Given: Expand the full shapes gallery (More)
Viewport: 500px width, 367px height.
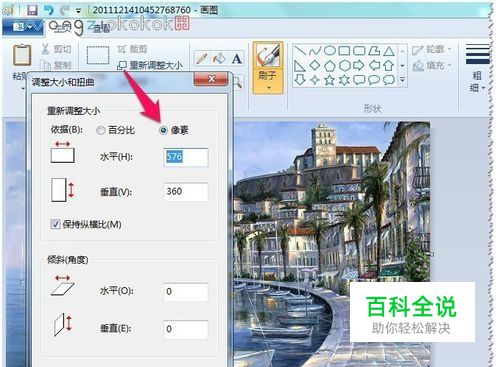Looking at the screenshot, I should (402, 80).
